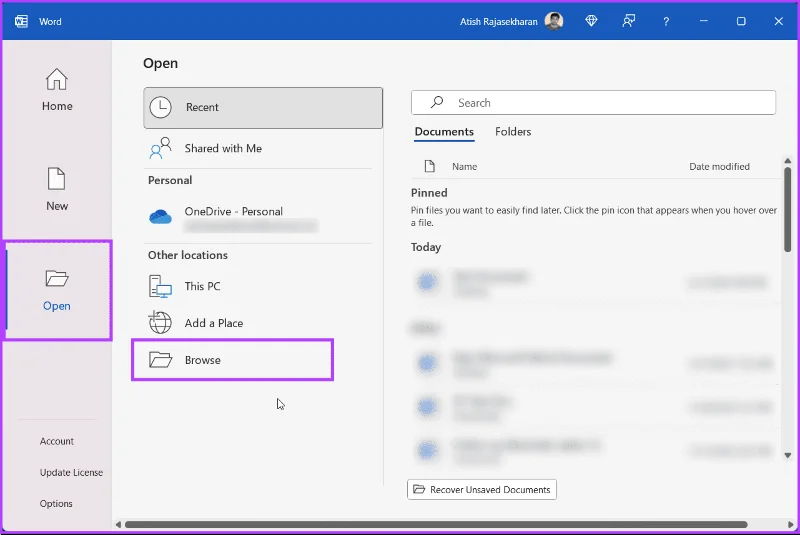Viewport: 800px width, 535px height.
Task: Open the first document listed under Today
Action: coord(595,282)
